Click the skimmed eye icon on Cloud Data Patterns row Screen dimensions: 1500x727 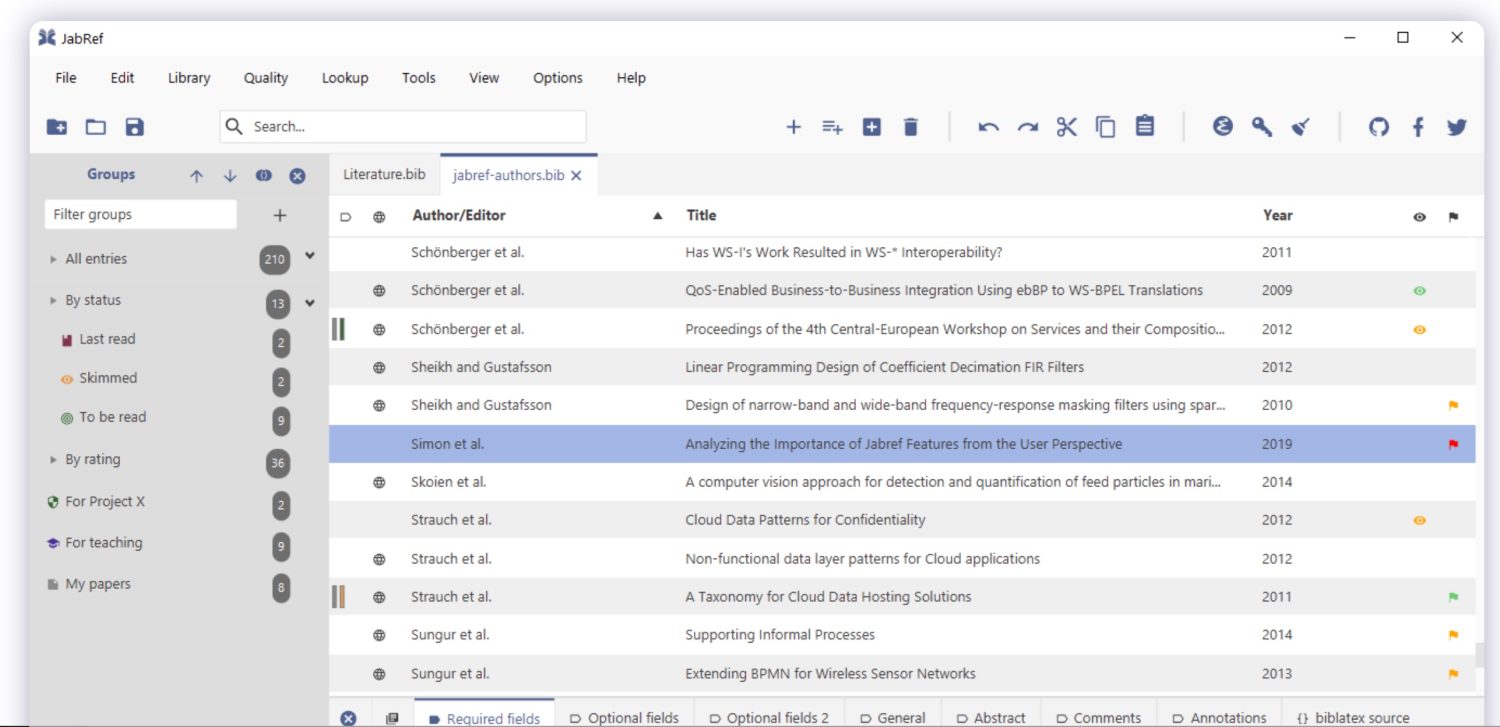tap(1419, 520)
